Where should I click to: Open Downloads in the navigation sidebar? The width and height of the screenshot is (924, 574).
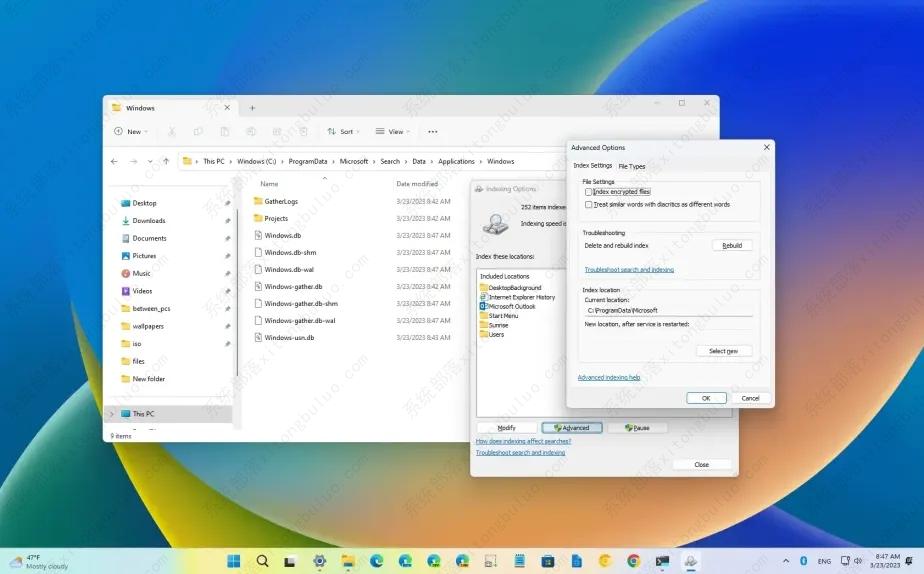click(148, 220)
